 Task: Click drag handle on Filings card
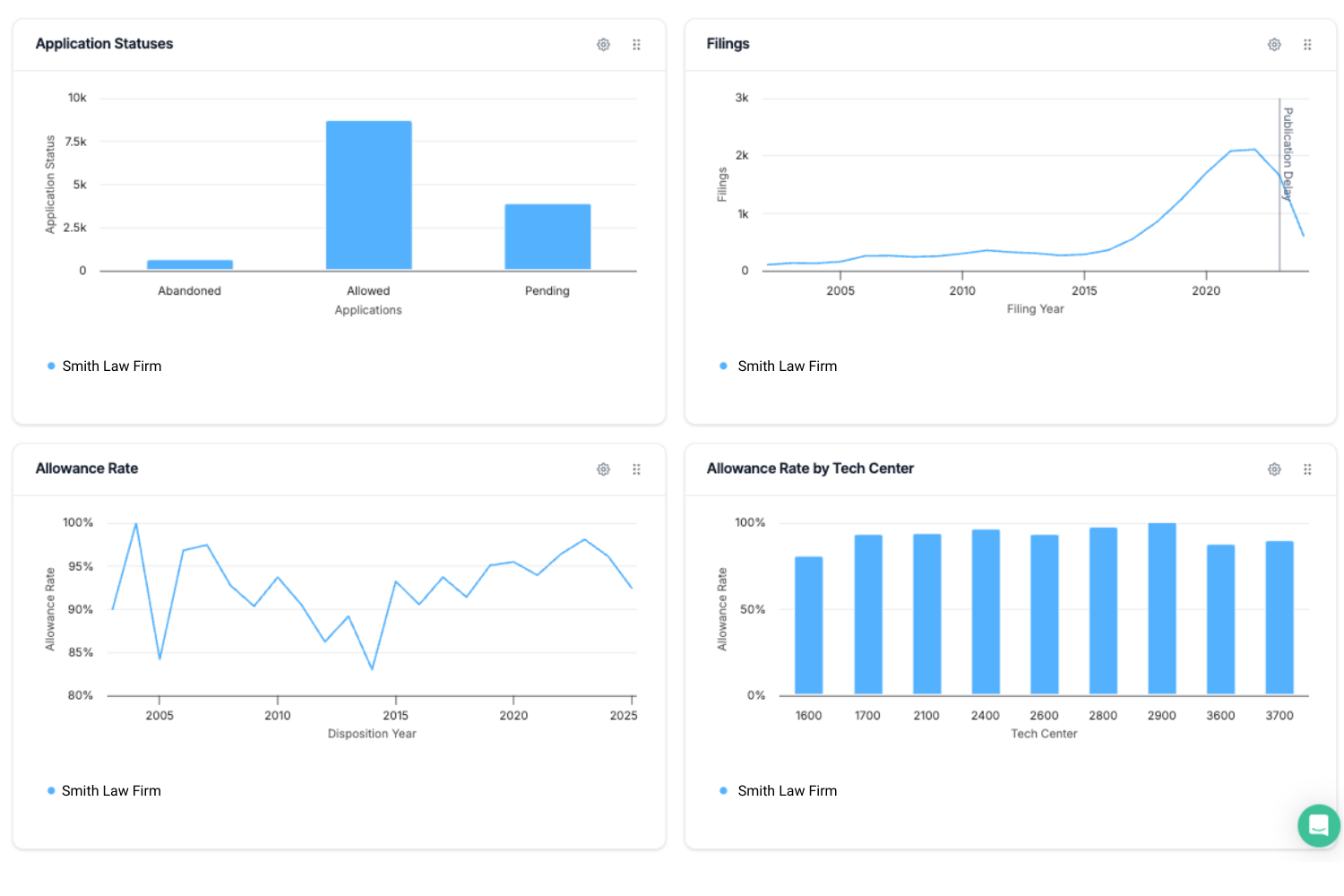(1307, 45)
